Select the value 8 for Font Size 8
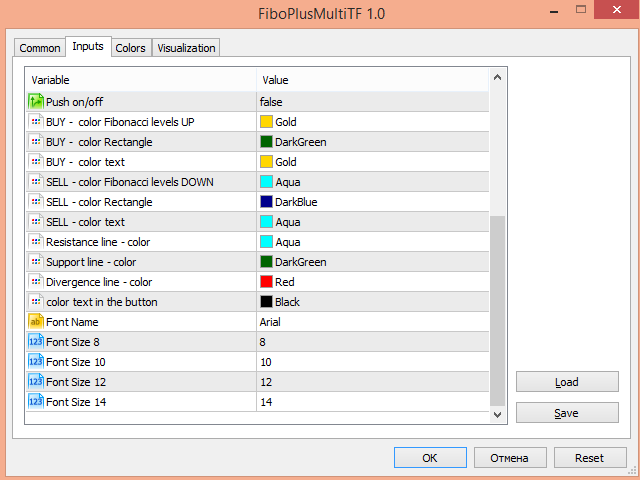640x480 pixels. (x=262, y=342)
